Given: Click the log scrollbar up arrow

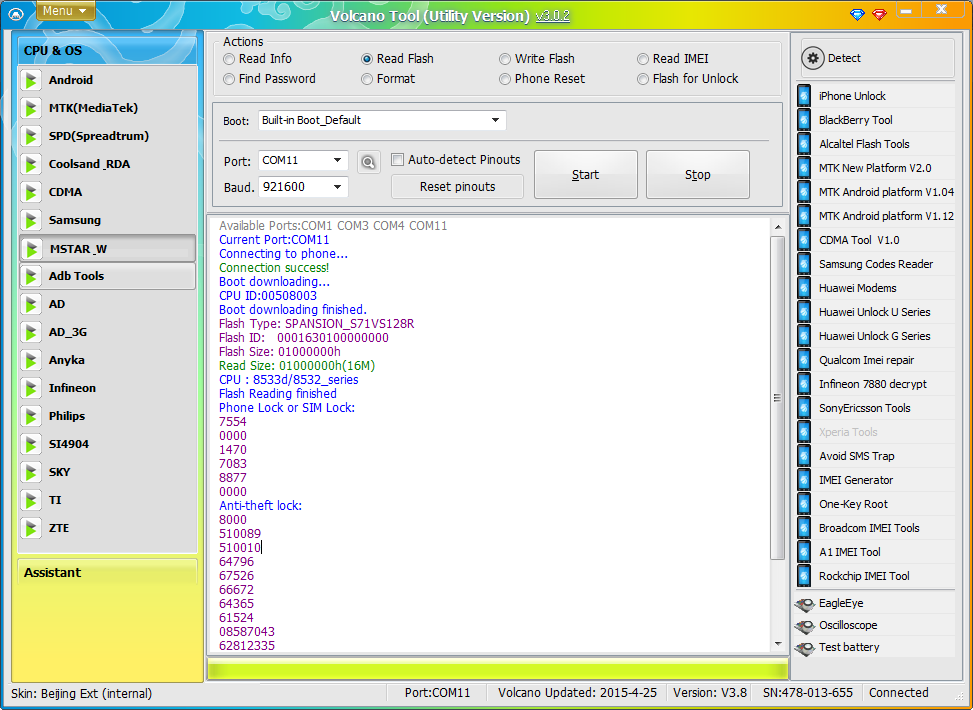Looking at the screenshot, I should 778,228.
